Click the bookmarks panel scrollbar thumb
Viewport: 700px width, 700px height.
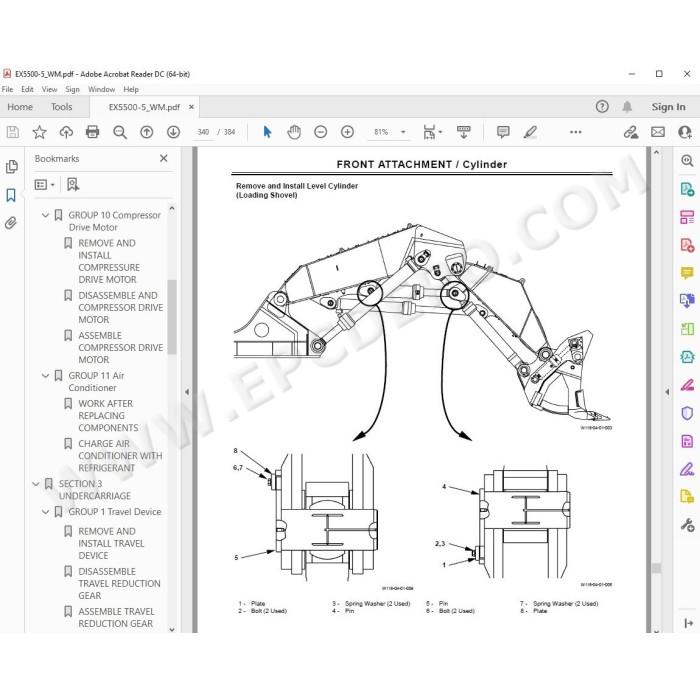[x=172, y=317]
